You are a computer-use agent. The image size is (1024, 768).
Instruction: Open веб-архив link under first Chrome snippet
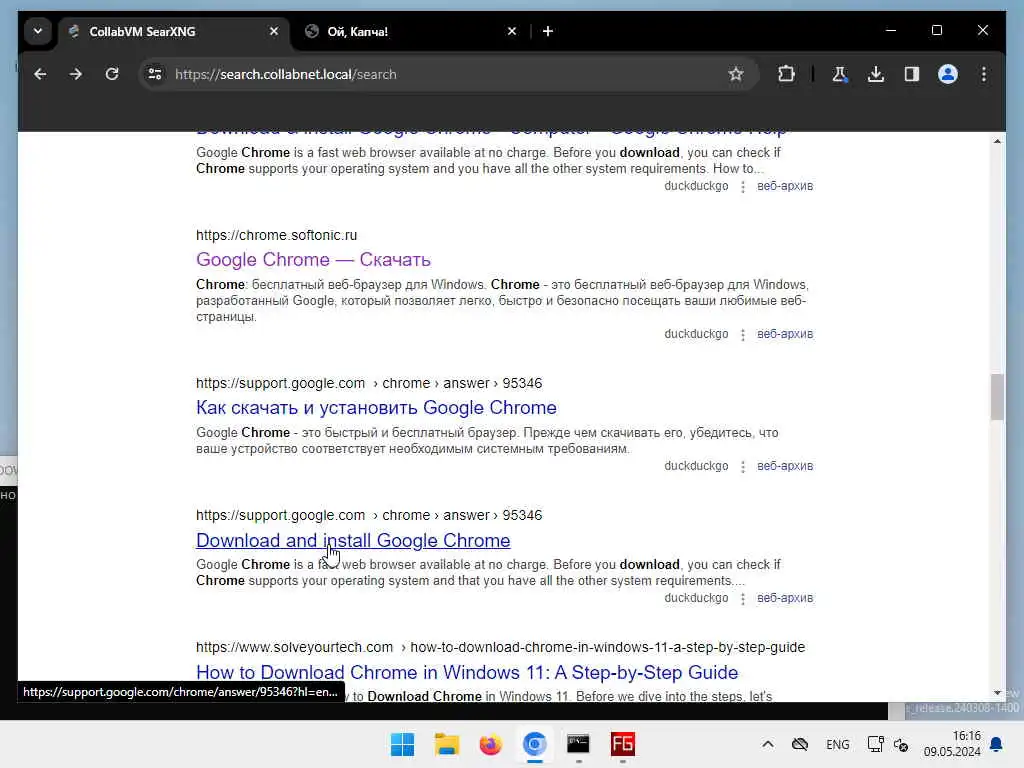coord(785,185)
